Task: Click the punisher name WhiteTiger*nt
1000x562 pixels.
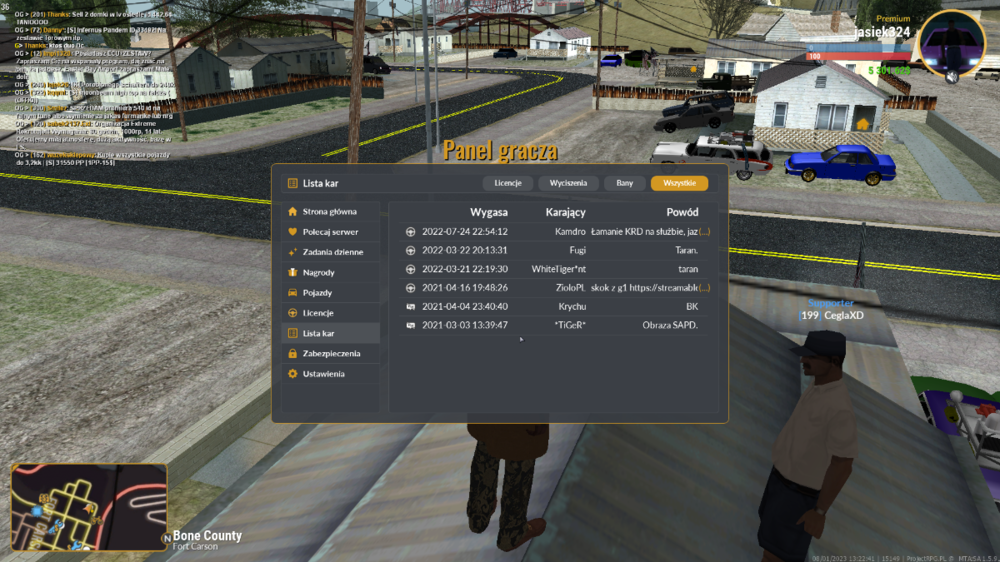Action: (x=559, y=269)
